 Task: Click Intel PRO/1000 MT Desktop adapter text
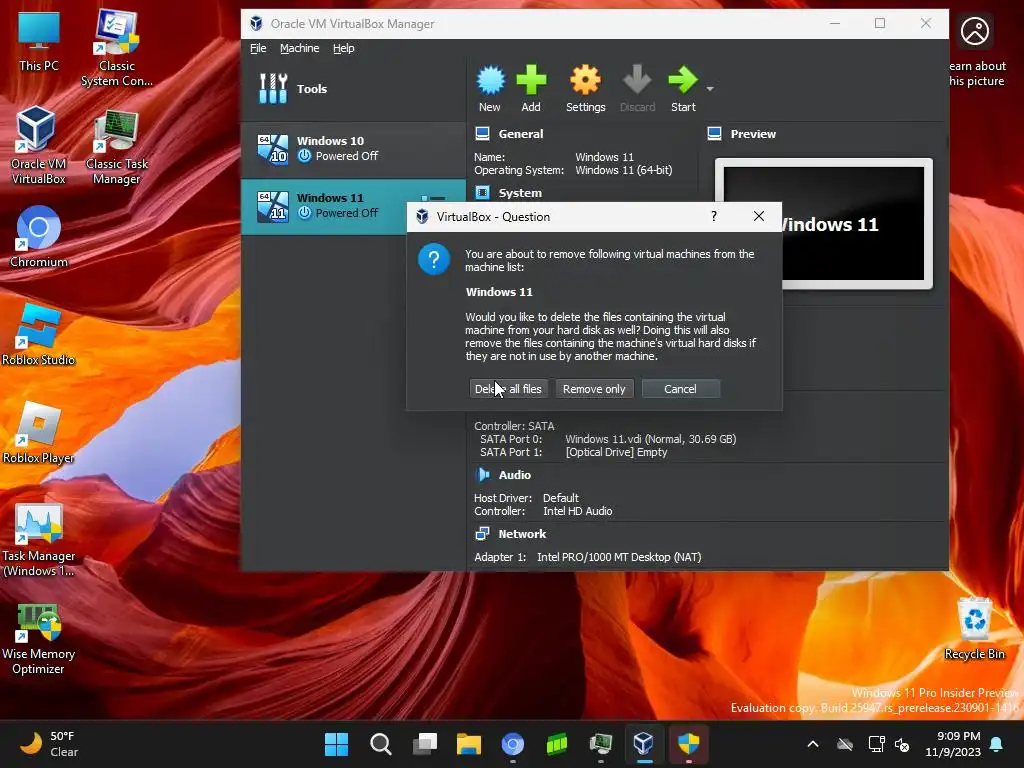[x=618, y=557]
